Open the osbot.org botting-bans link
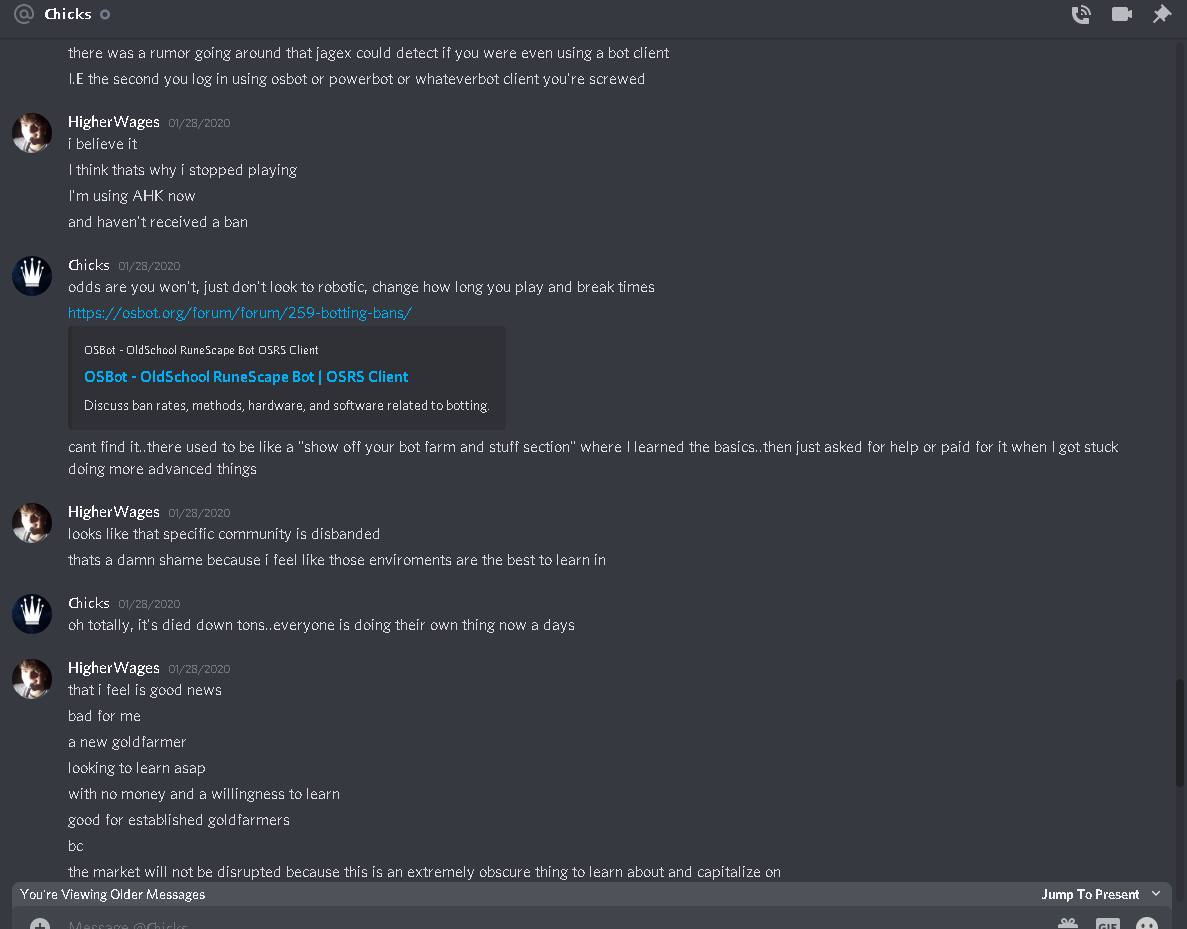1187x929 pixels. [x=240, y=313]
